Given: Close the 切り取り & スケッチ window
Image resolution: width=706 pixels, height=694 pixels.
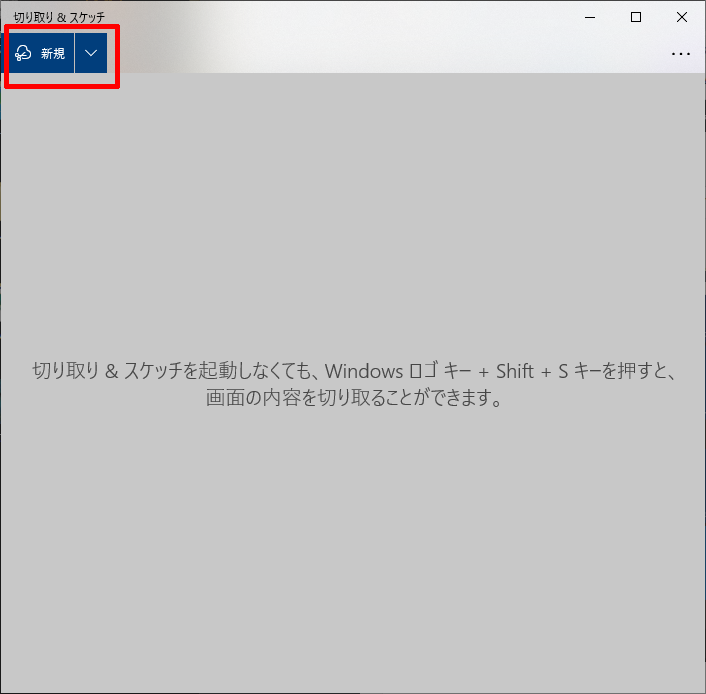Looking at the screenshot, I should pos(682,17).
